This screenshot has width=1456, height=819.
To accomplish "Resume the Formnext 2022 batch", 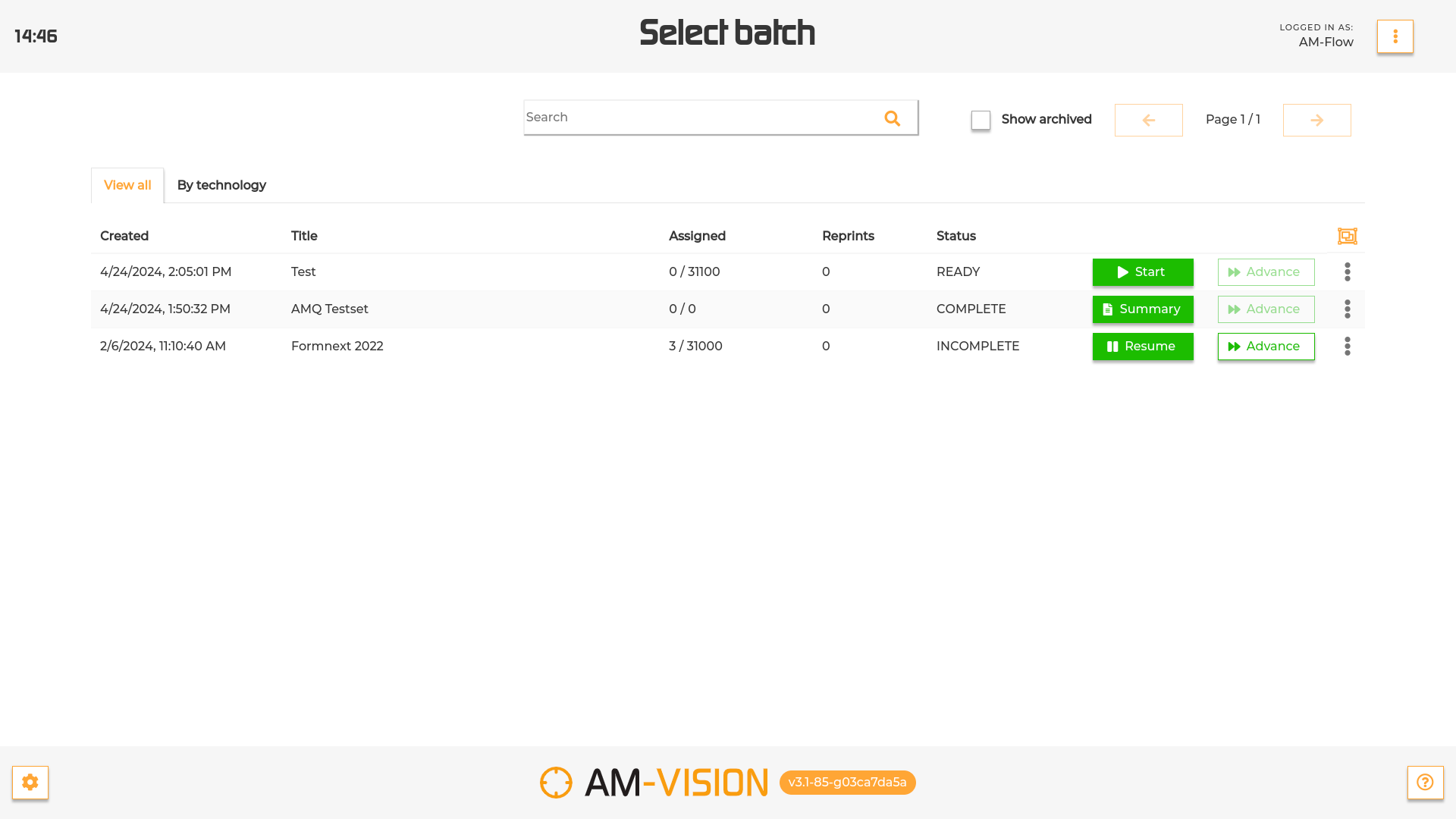I will point(1142,346).
